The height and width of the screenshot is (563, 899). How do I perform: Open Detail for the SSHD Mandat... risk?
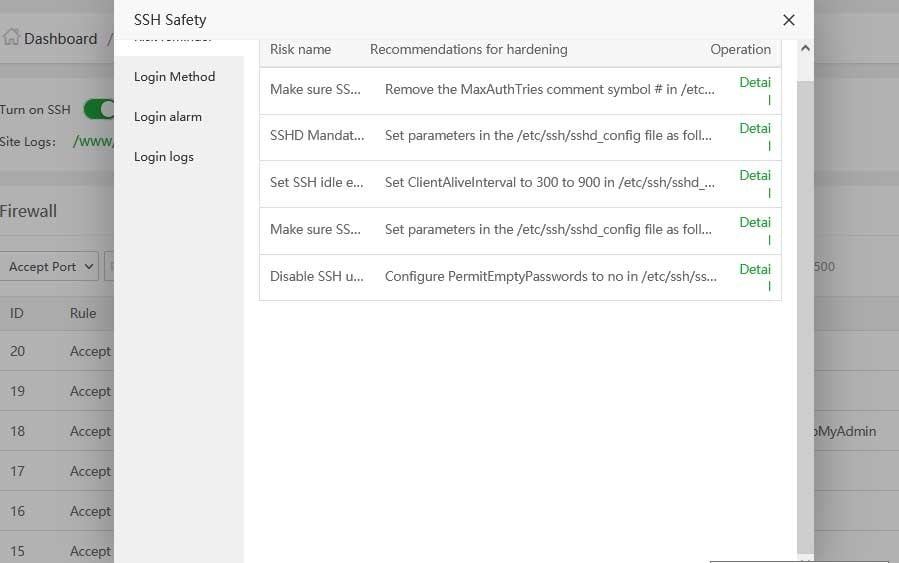tap(755, 137)
